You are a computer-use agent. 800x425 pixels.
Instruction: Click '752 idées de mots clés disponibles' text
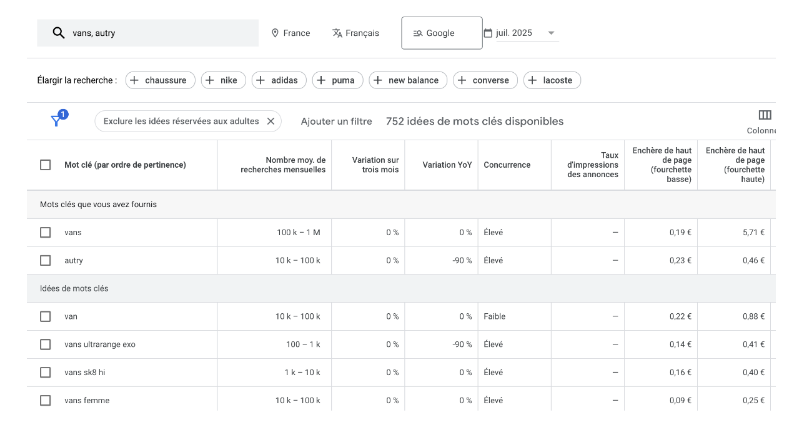pos(474,121)
